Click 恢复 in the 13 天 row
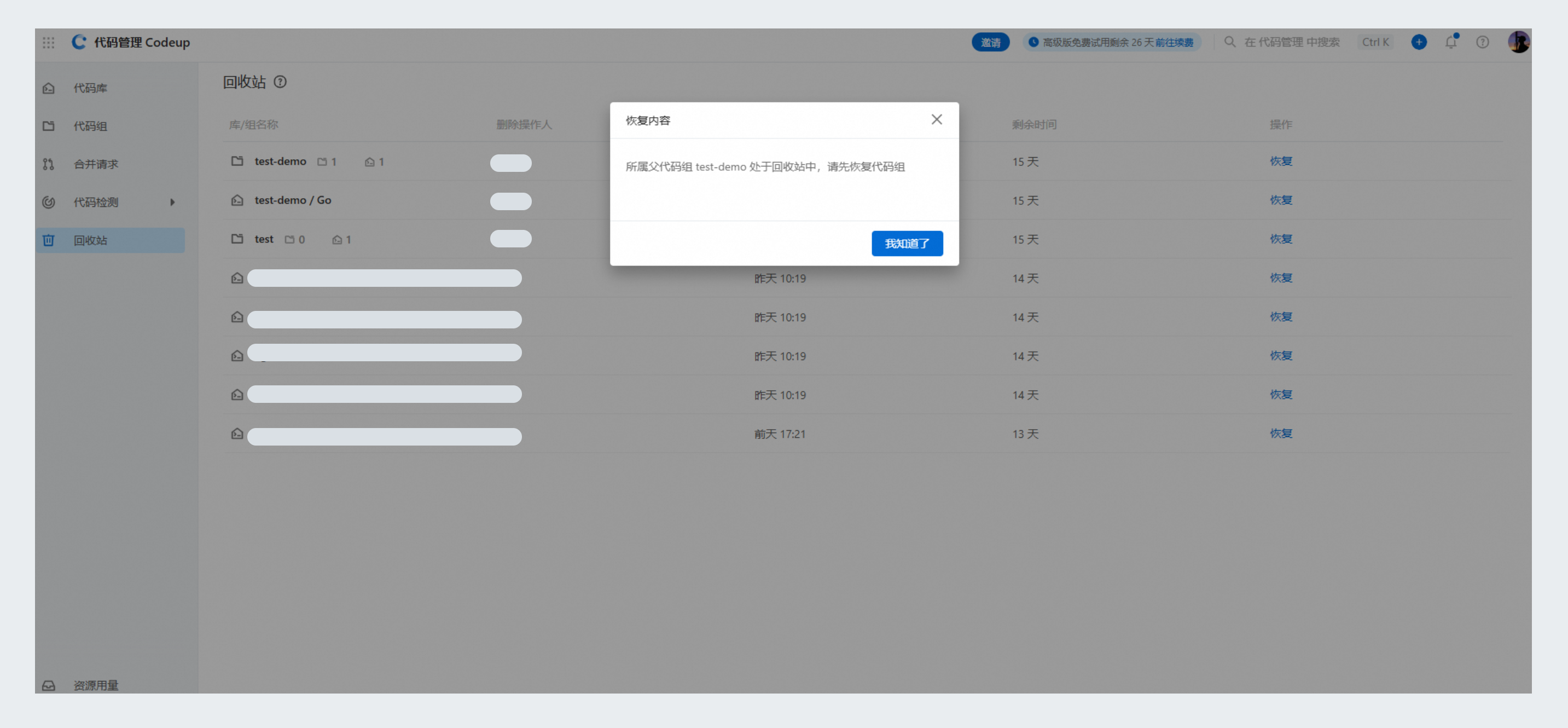 (x=1281, y=433)
